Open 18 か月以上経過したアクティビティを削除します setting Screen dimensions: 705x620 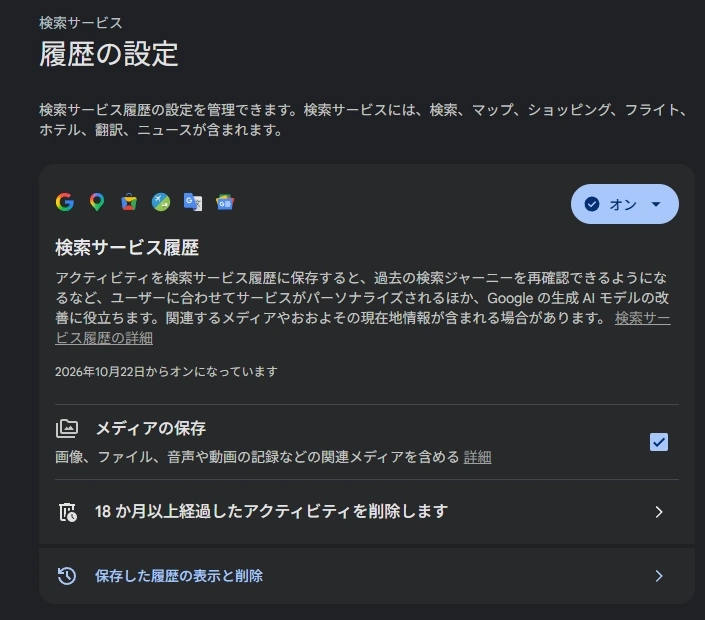pyautogui.click(x=367, y=512)
